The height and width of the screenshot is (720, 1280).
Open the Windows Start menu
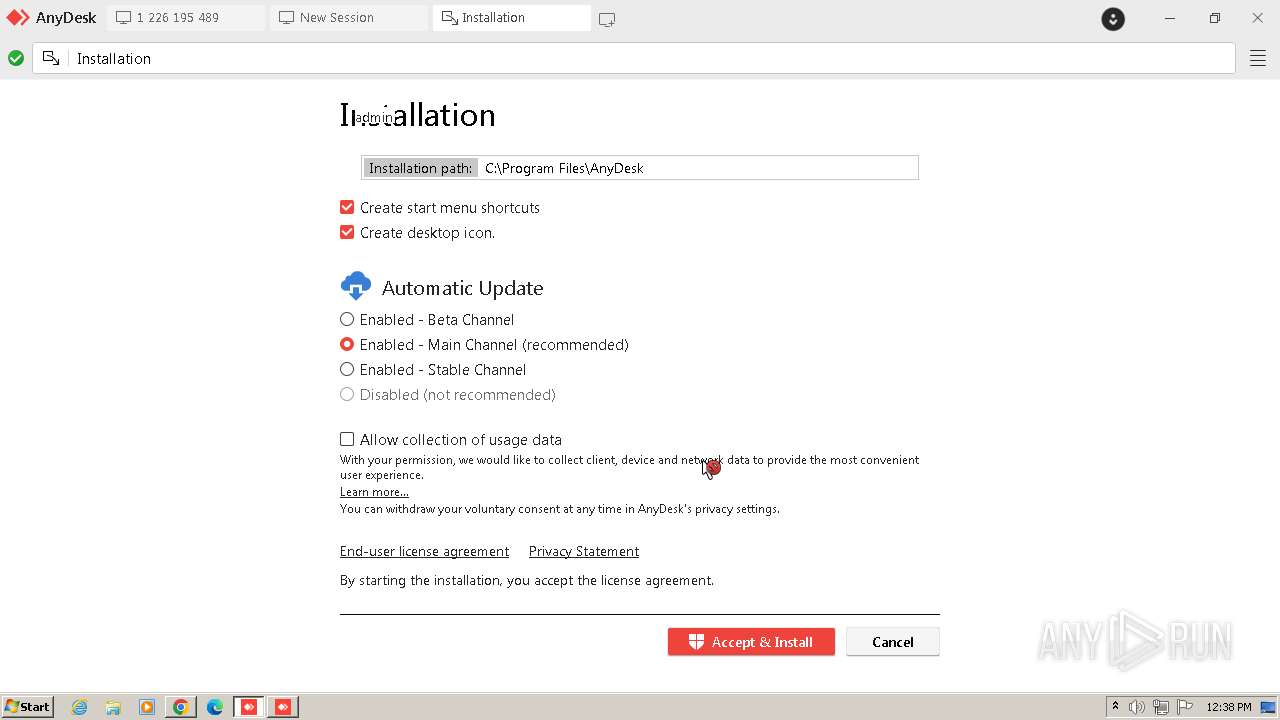tap(27, 707)
